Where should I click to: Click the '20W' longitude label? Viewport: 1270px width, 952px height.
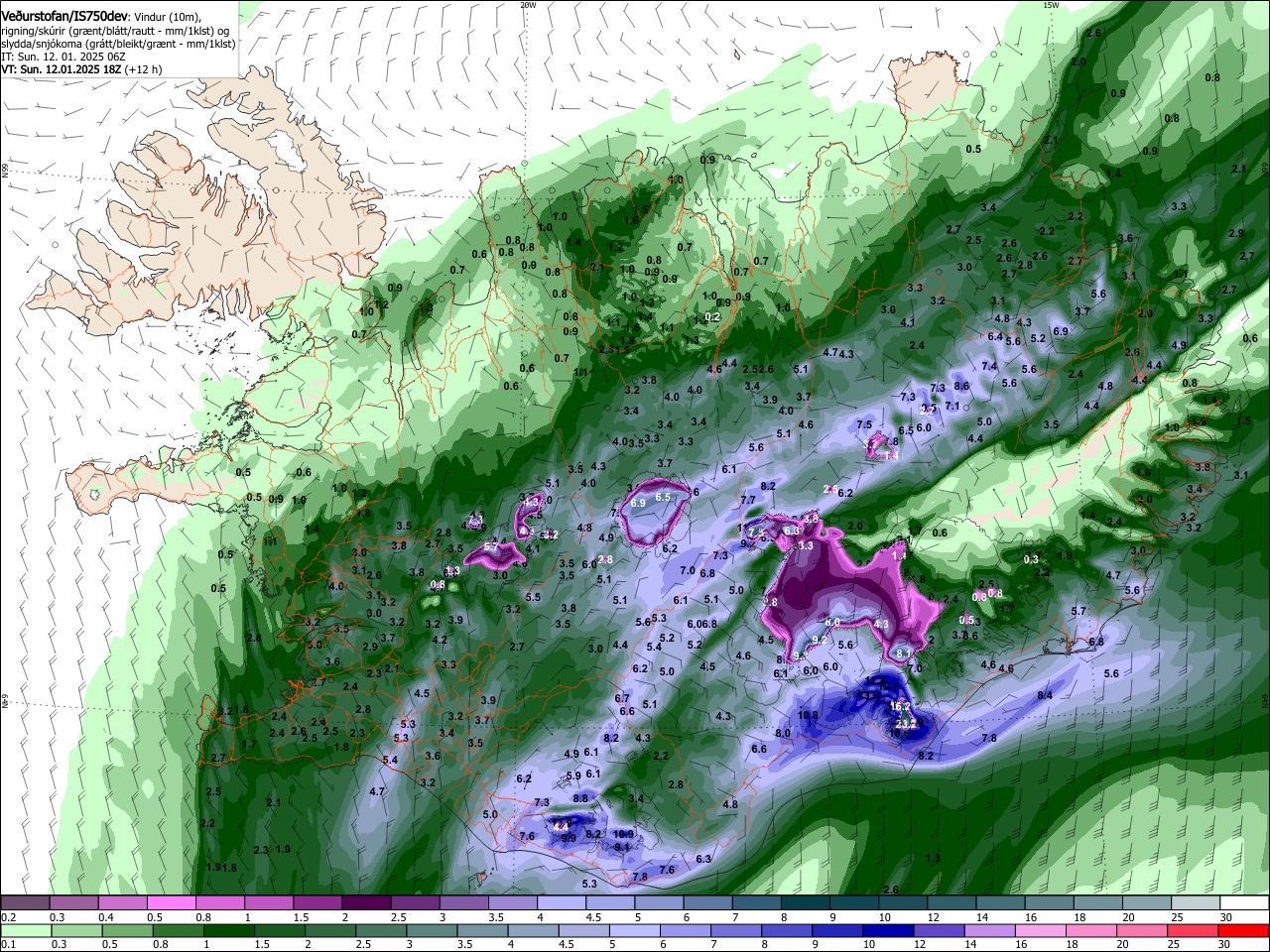click(x=528, y=5)
